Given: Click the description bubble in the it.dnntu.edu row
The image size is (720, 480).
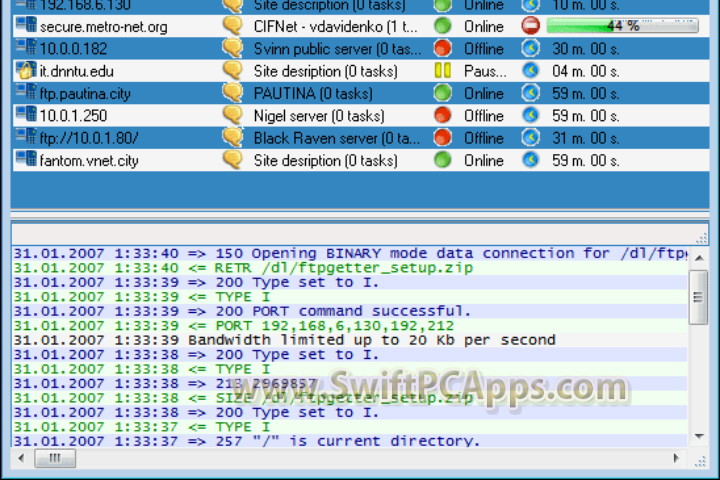Looking at the screenshot, I should (233, 70).
